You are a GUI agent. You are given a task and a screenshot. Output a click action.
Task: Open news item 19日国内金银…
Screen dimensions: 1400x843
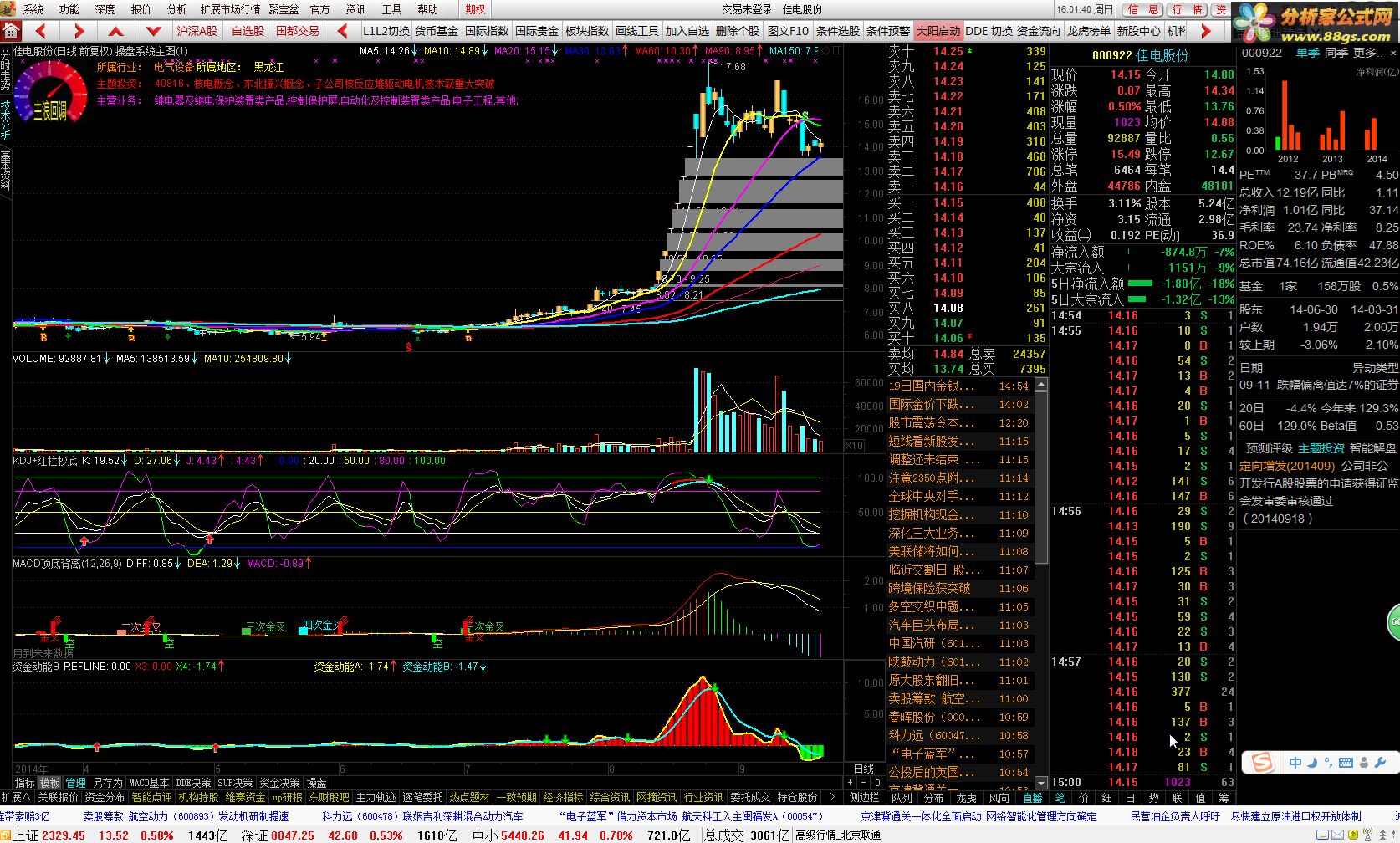958,386
